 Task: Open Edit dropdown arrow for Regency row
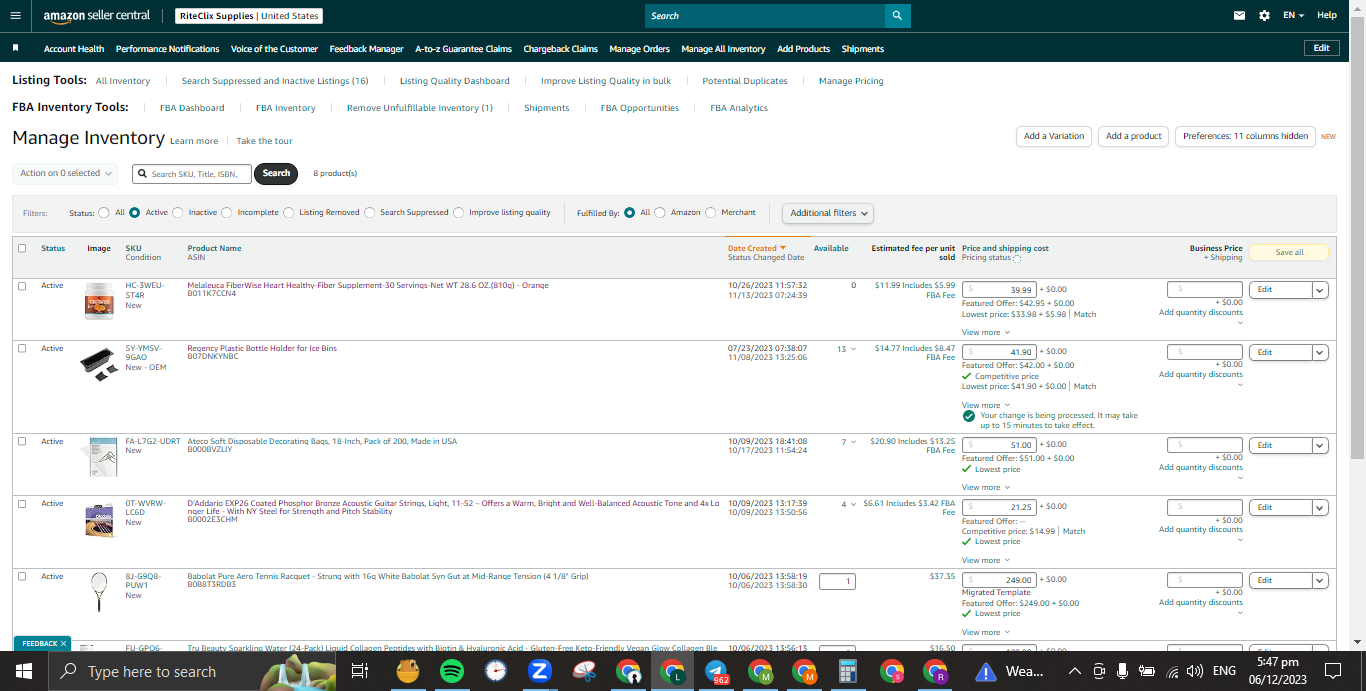pos(1320,352)
